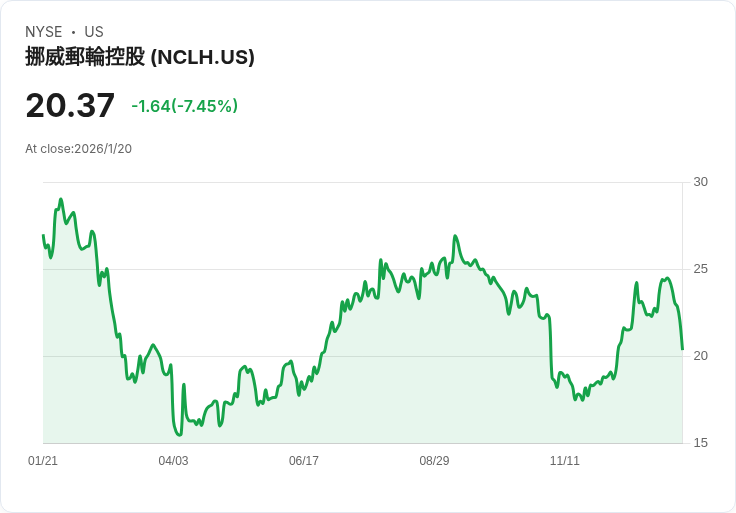The width and height of the screenshot is (736, 513).
Task: Click the 04/03 x-axis date label
Action: [x=173, y=461]
